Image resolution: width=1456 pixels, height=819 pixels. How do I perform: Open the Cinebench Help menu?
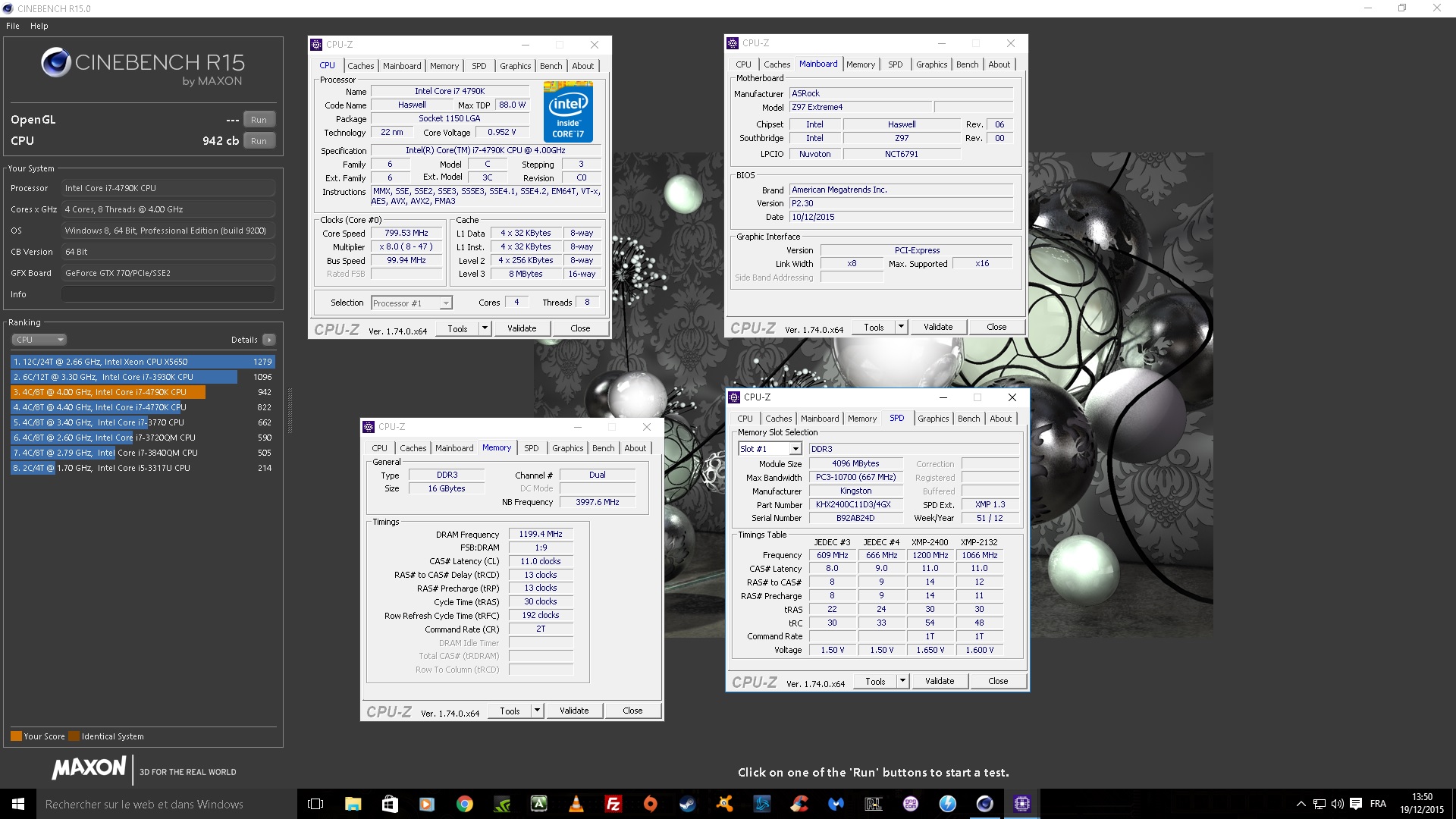tap(39, 26)
